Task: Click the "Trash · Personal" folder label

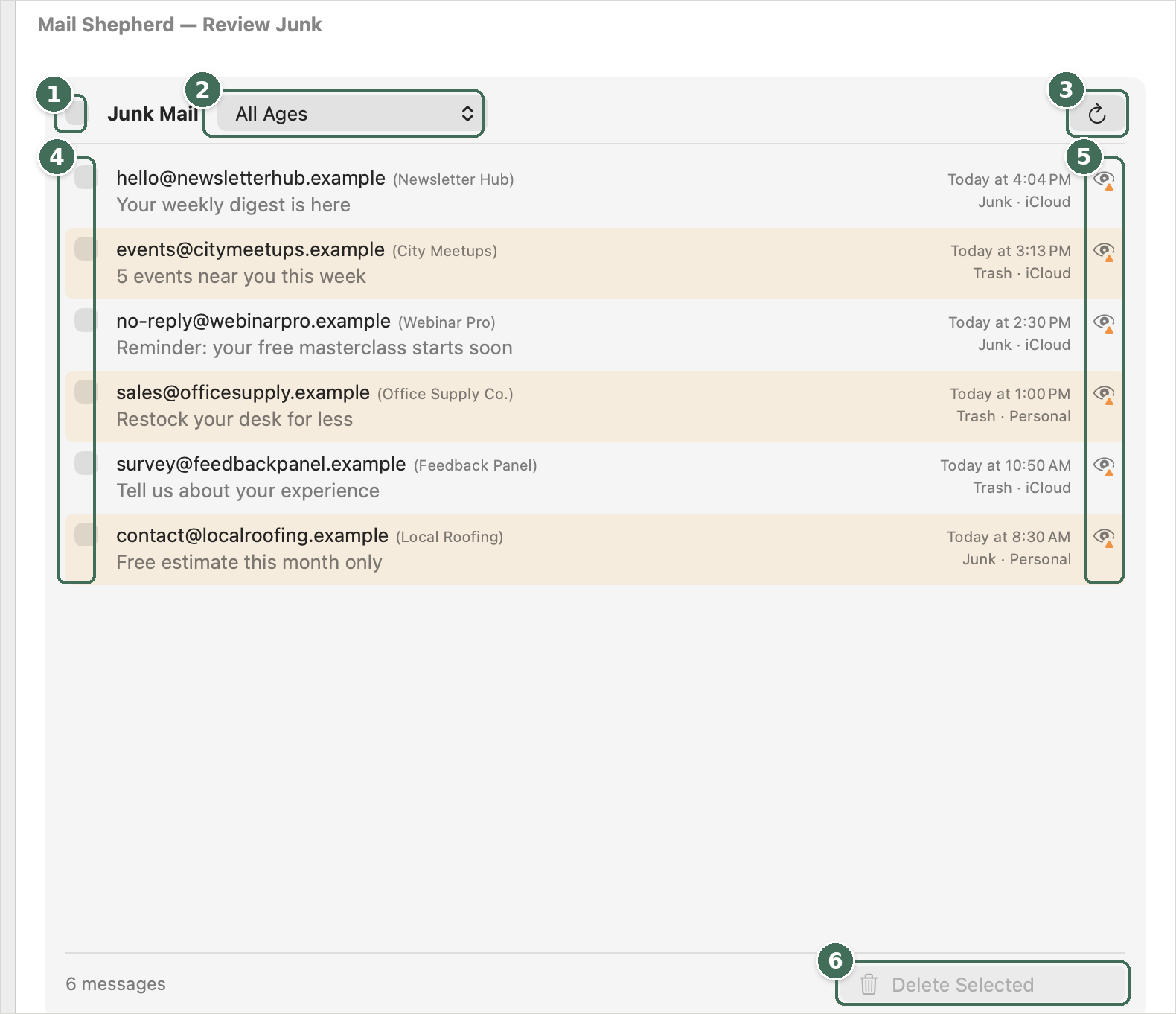Action: click(1014, 416)
